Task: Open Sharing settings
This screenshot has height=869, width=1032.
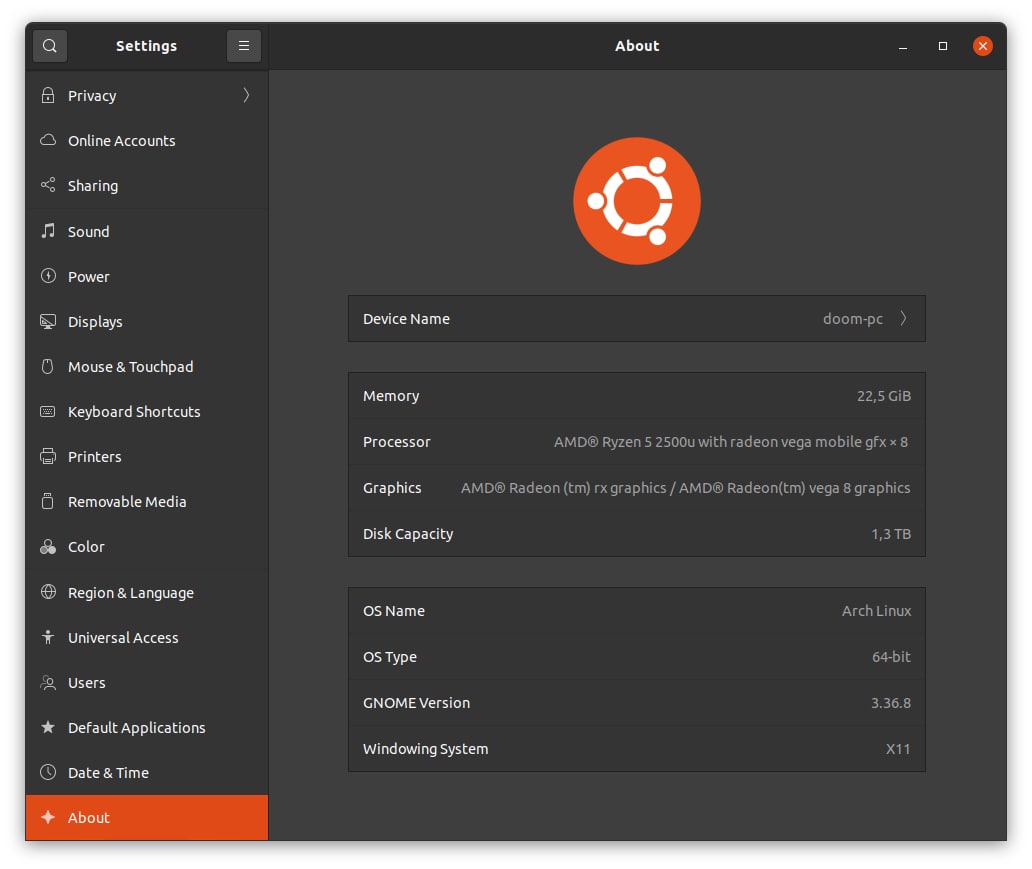Action: 147,186
